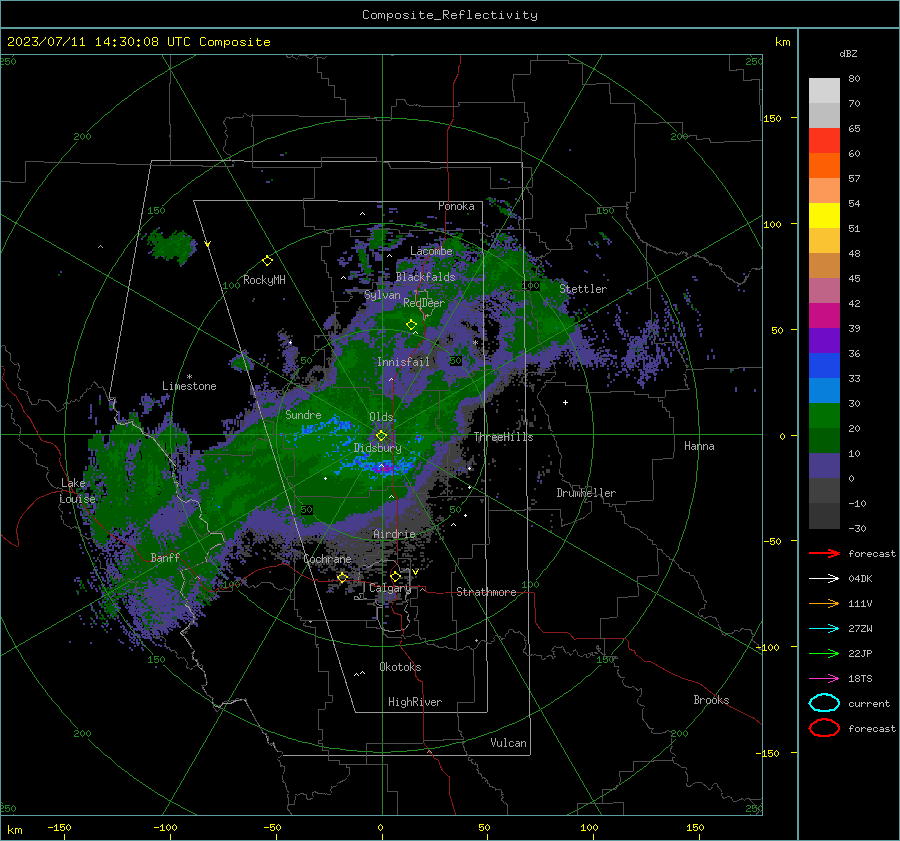Click the red forecast arrow in legend
This screenshot has width=900, height=841.
824,553
